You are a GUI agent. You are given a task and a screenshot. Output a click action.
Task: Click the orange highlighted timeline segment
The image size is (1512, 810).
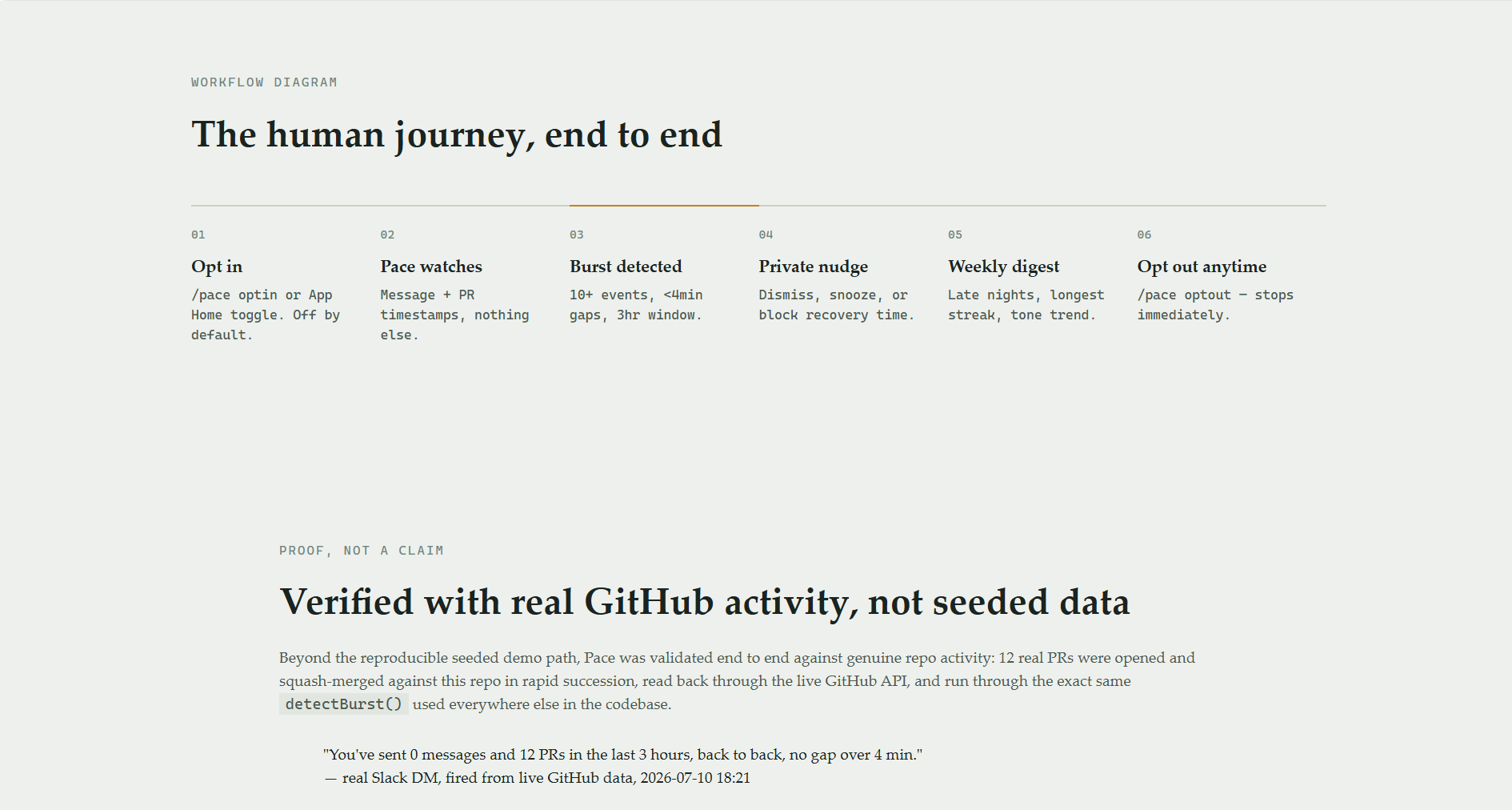click(664, 206)
